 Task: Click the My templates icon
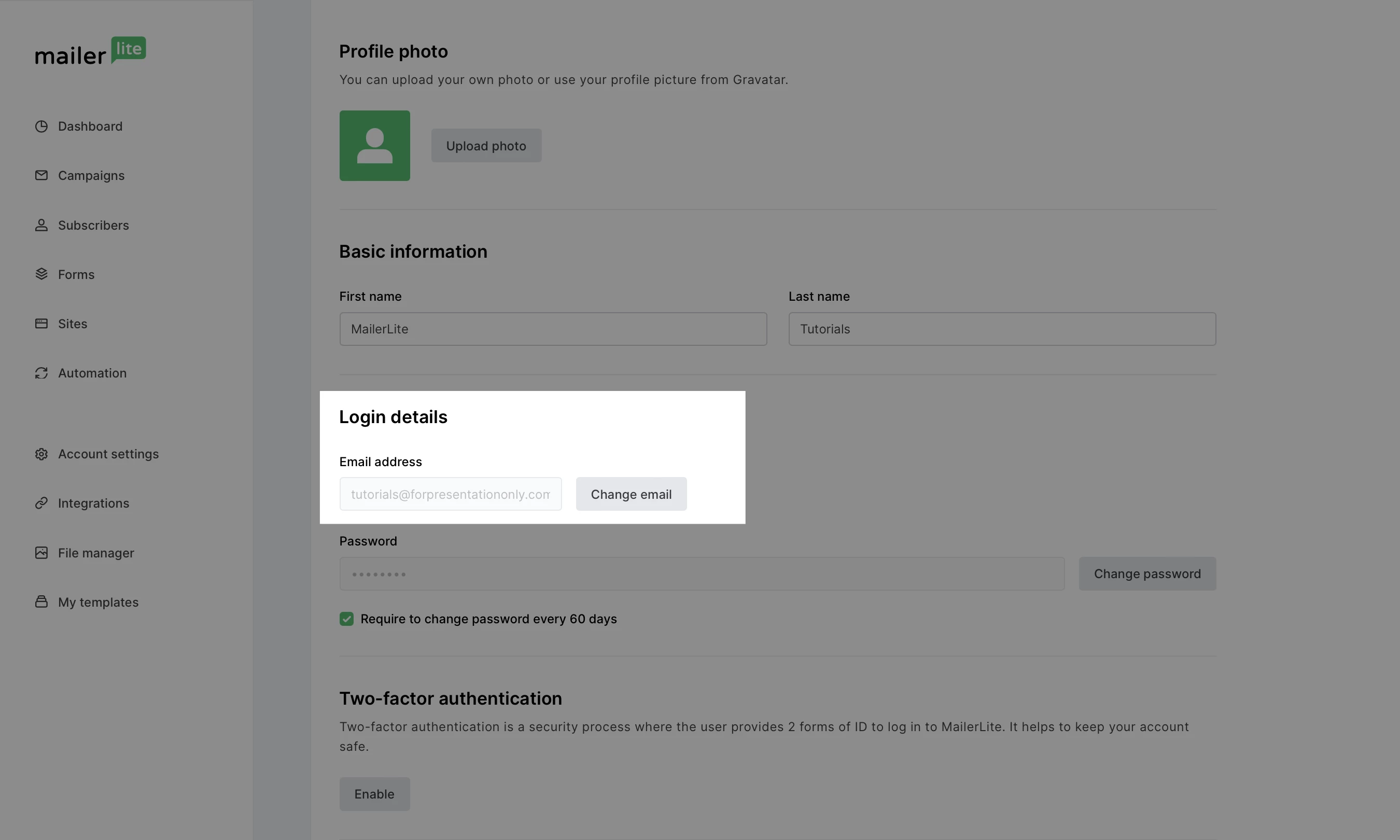coord(41,601)
